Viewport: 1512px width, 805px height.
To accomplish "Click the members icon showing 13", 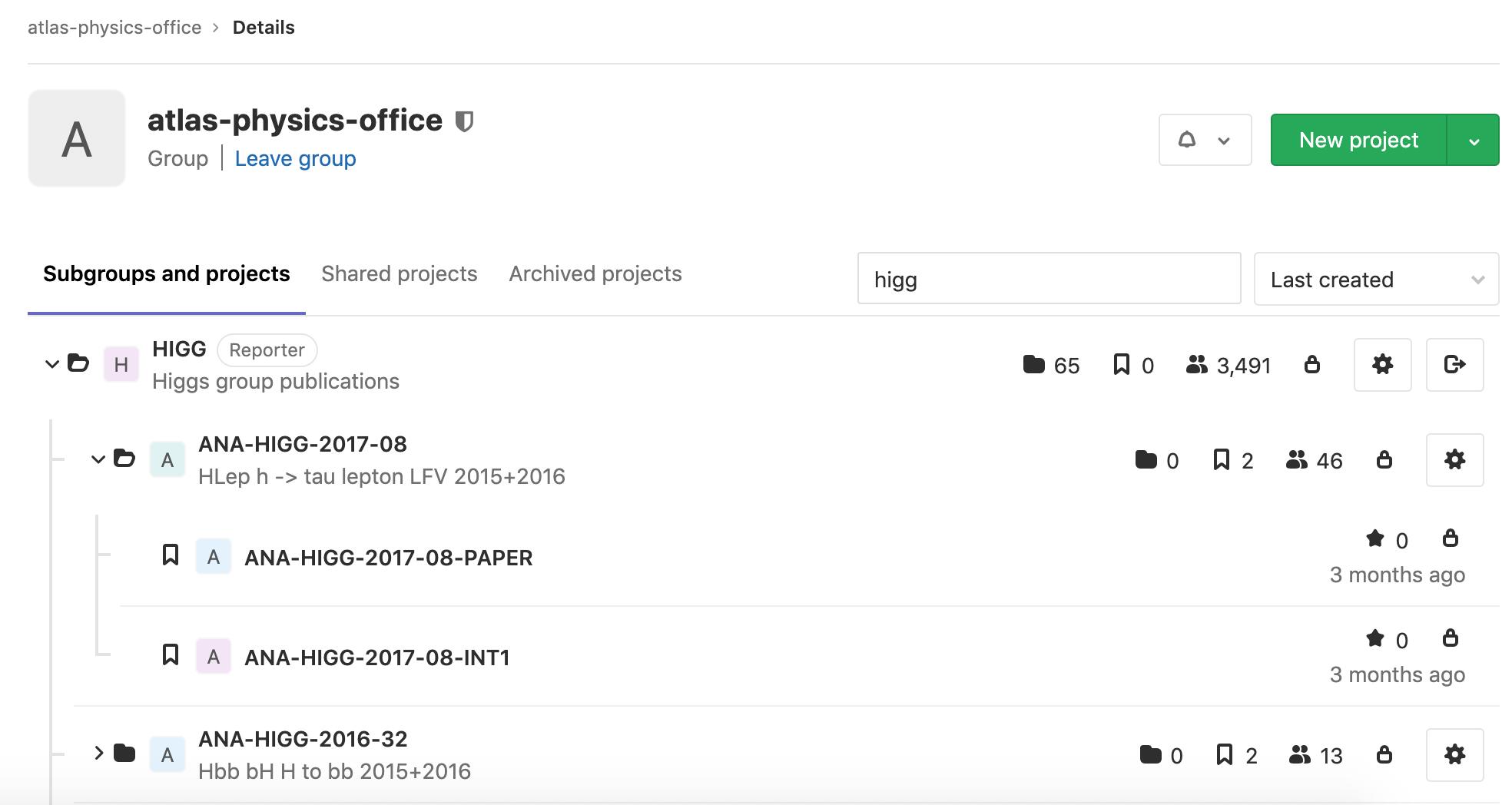I will pos(1300,755).
